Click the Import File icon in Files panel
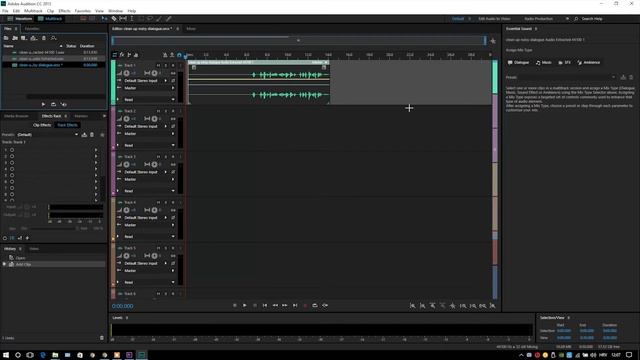This screenshot has width=640, height=360. click(15, 38)
